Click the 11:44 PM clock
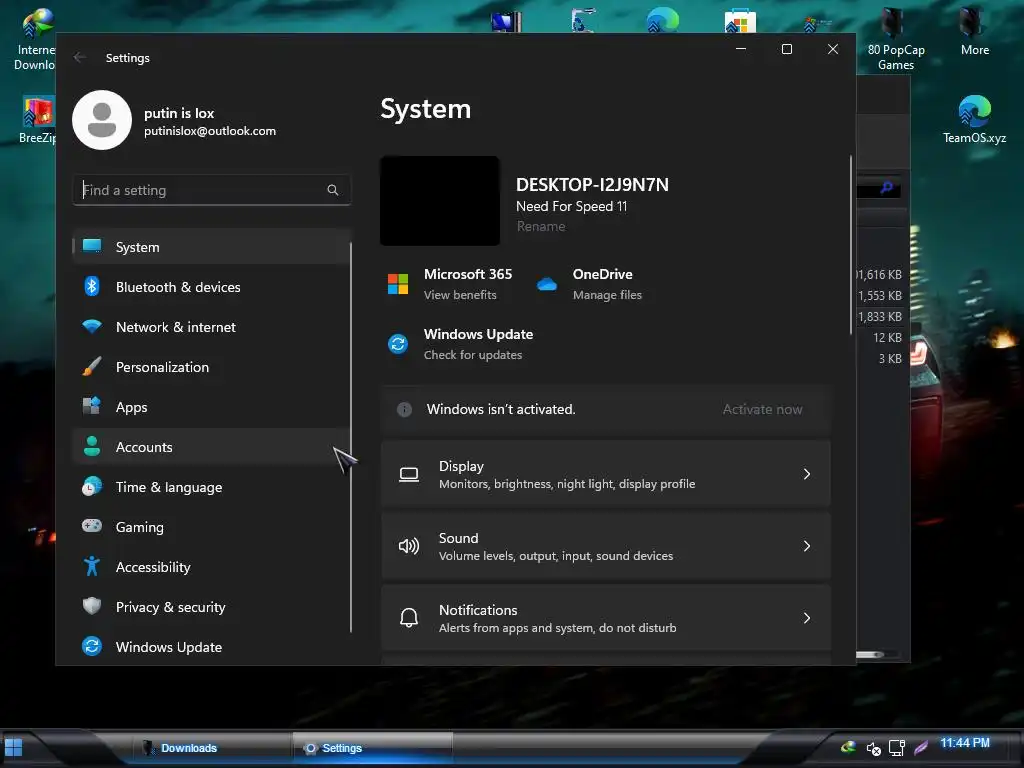The image size is (1024, 768). click(965, 743)
